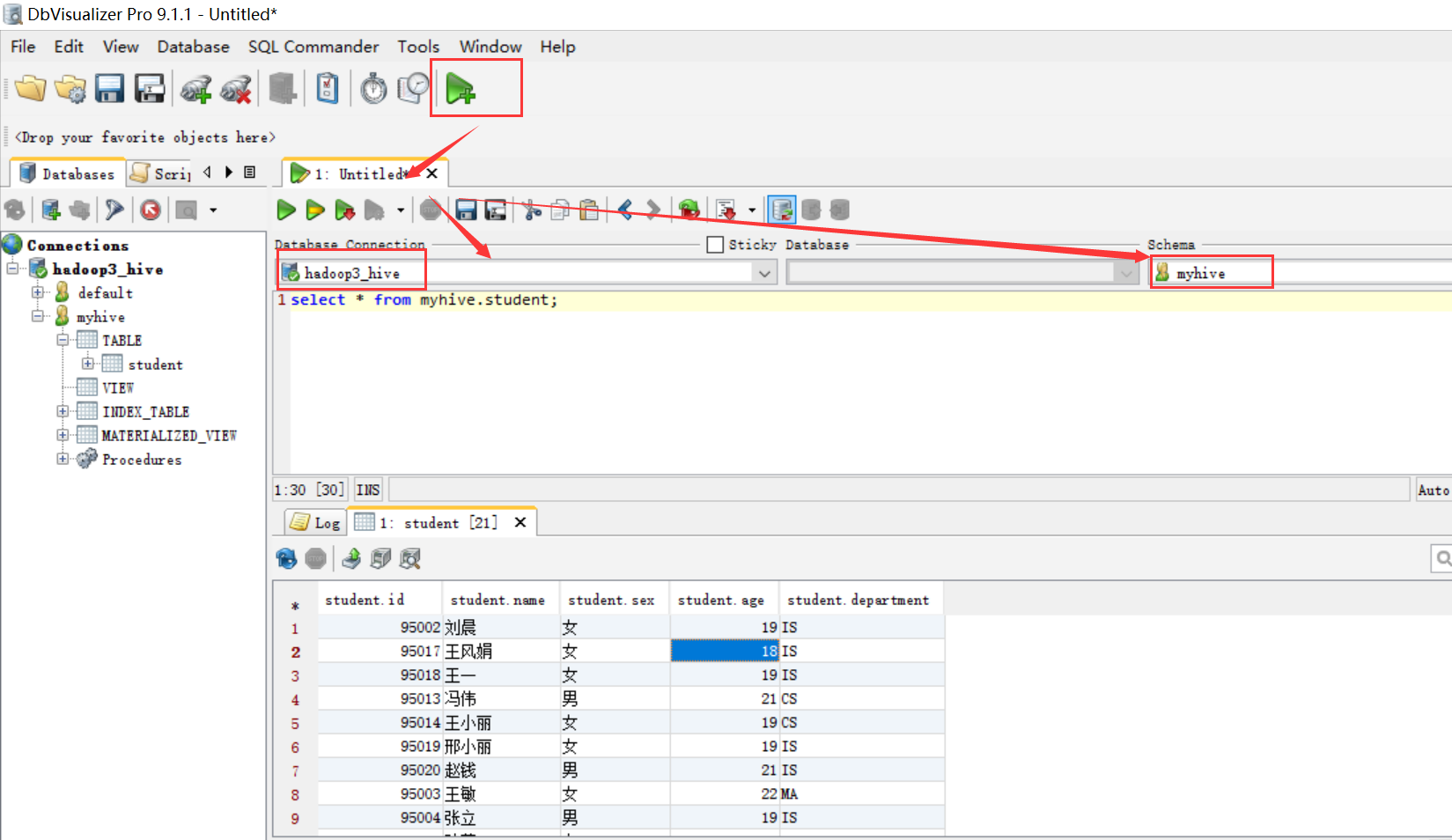The width and height of the screenshot is (1452, 840).
Task: Open the Database menu
Action: click(193, 47)
